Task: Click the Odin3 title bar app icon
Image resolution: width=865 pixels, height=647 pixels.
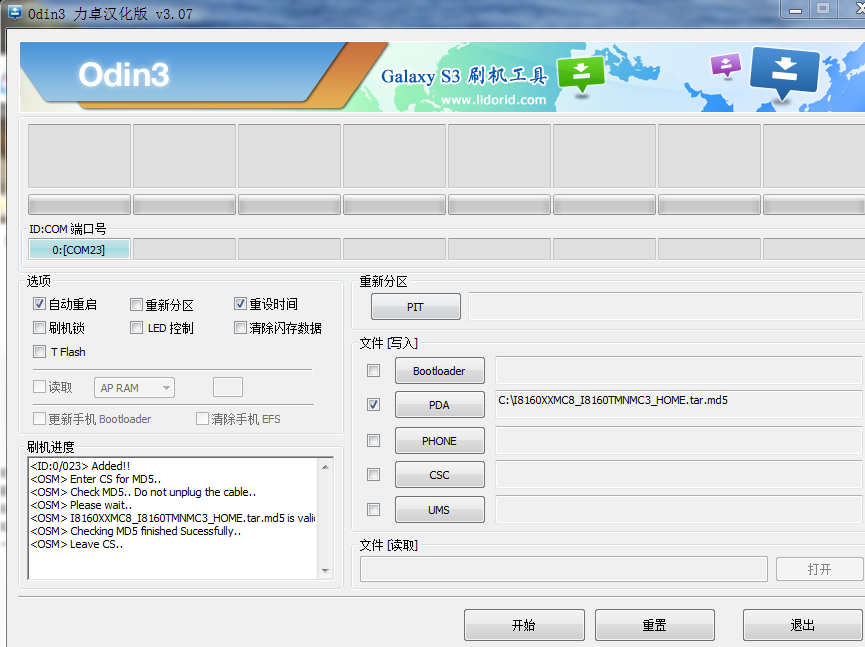Action: [14, 12]
